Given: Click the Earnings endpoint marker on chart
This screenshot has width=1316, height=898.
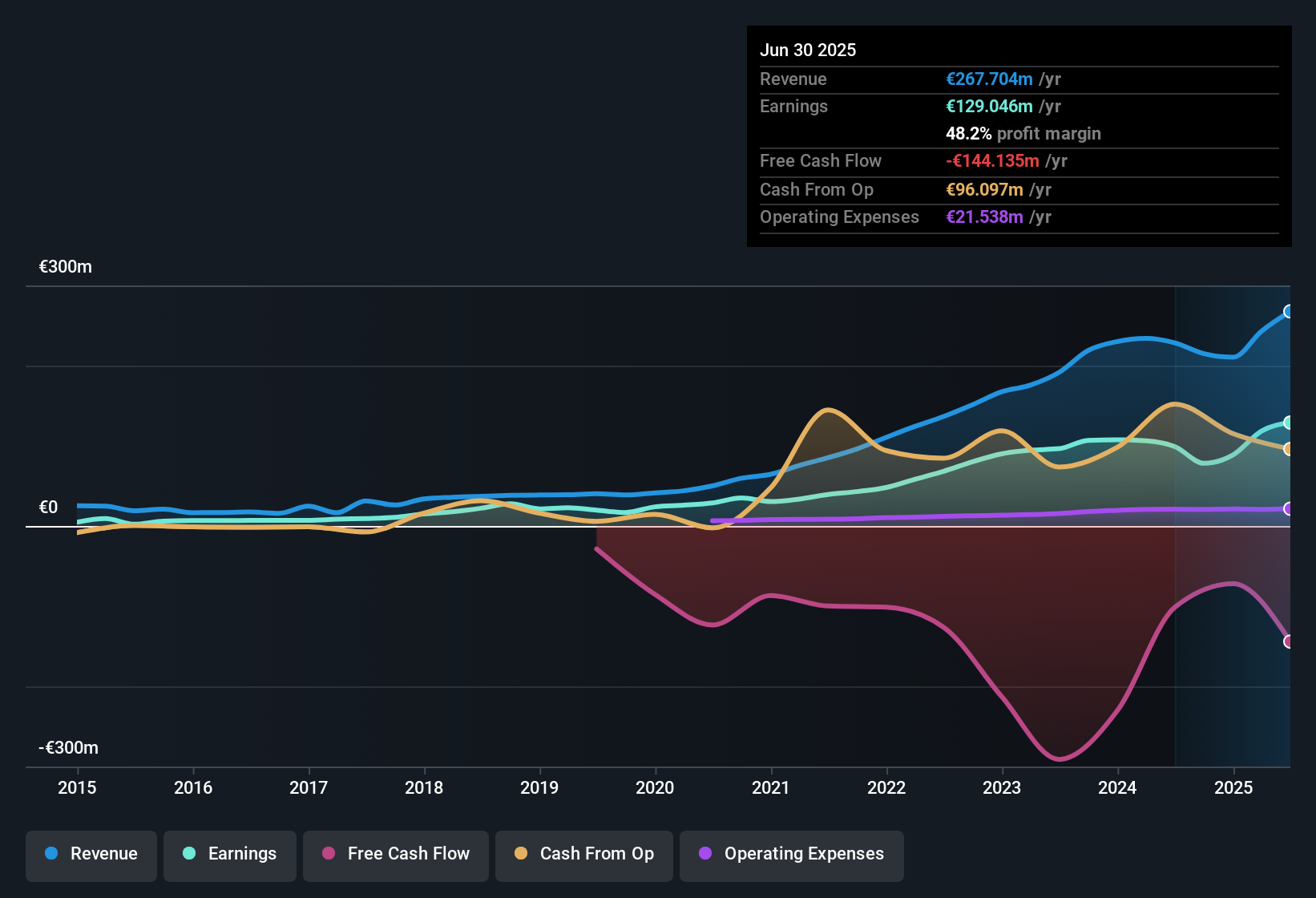Looking at the screenshot, I should pyautogui.click(x=1288, y=423).
